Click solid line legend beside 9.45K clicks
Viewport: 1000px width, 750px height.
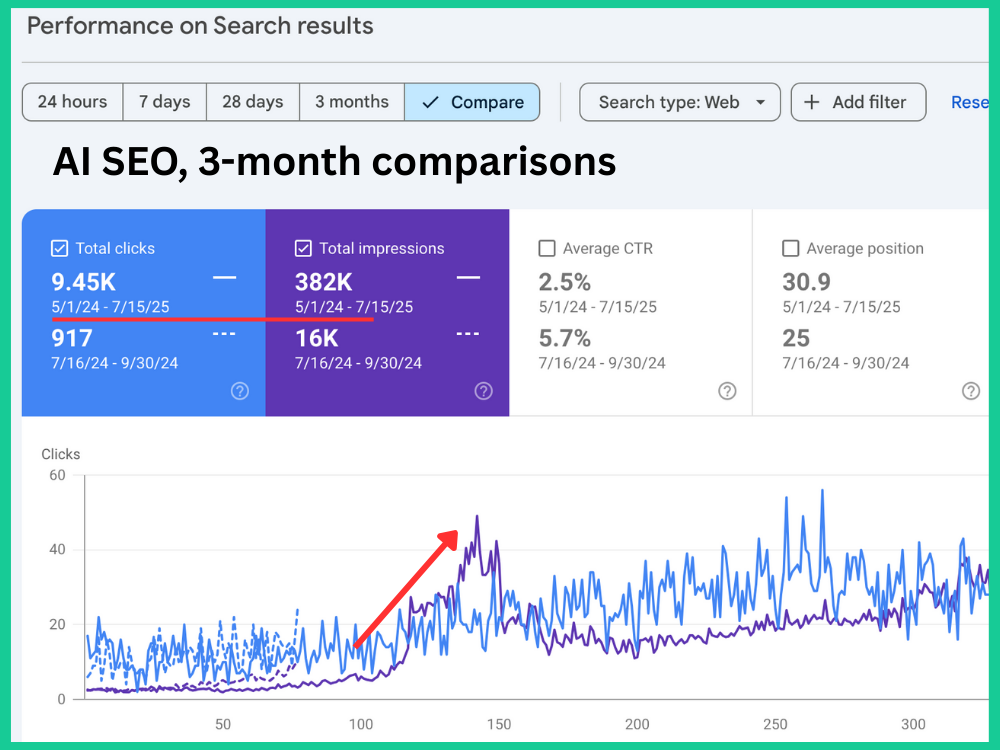click(x=225, y=277)
